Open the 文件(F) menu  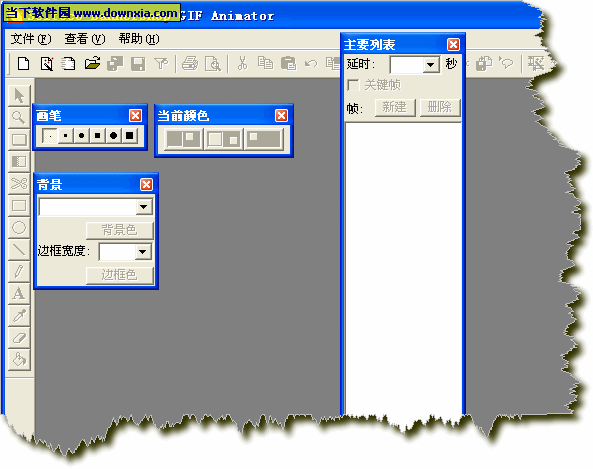coord(31,39)
